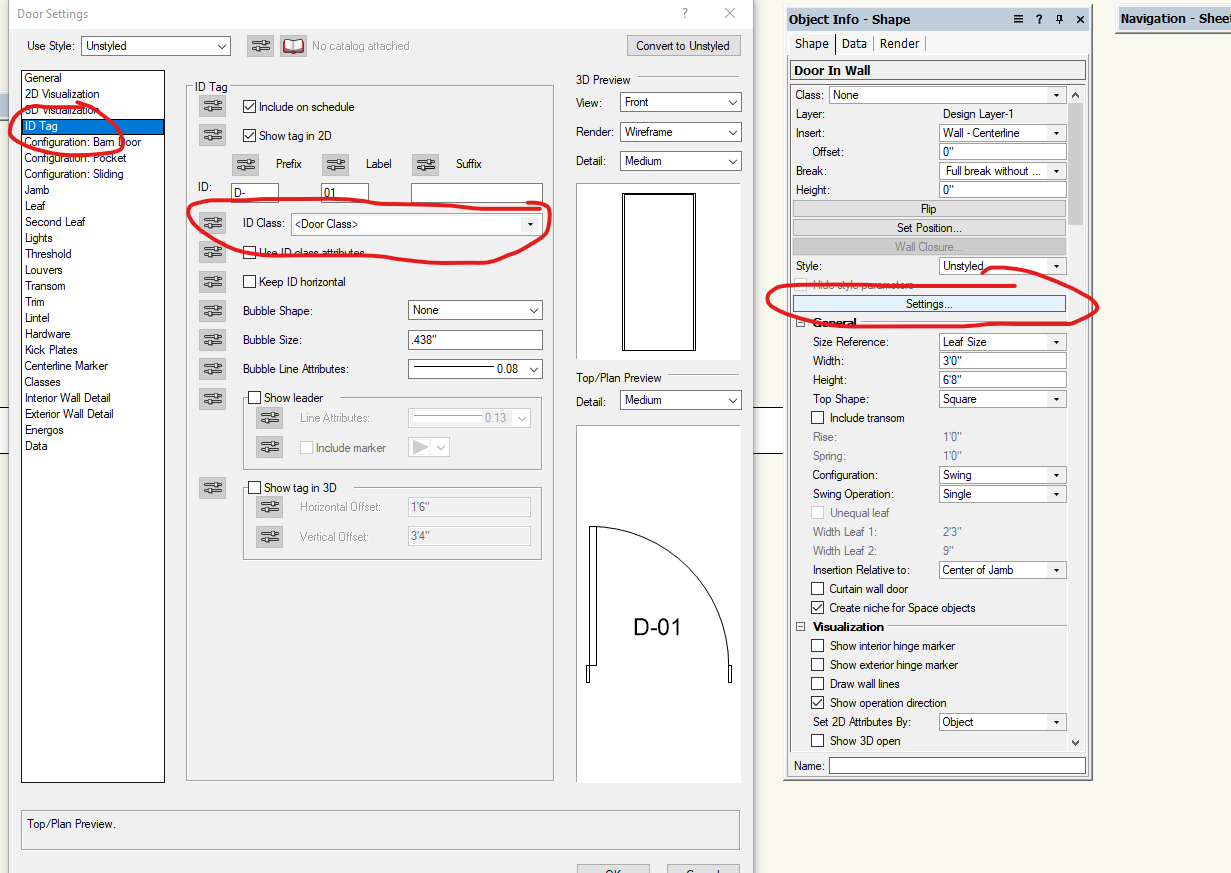Click the Convert to Unstyled button
The height and width of the screenshot is (873, 1231).
click(x=684, y=45)
